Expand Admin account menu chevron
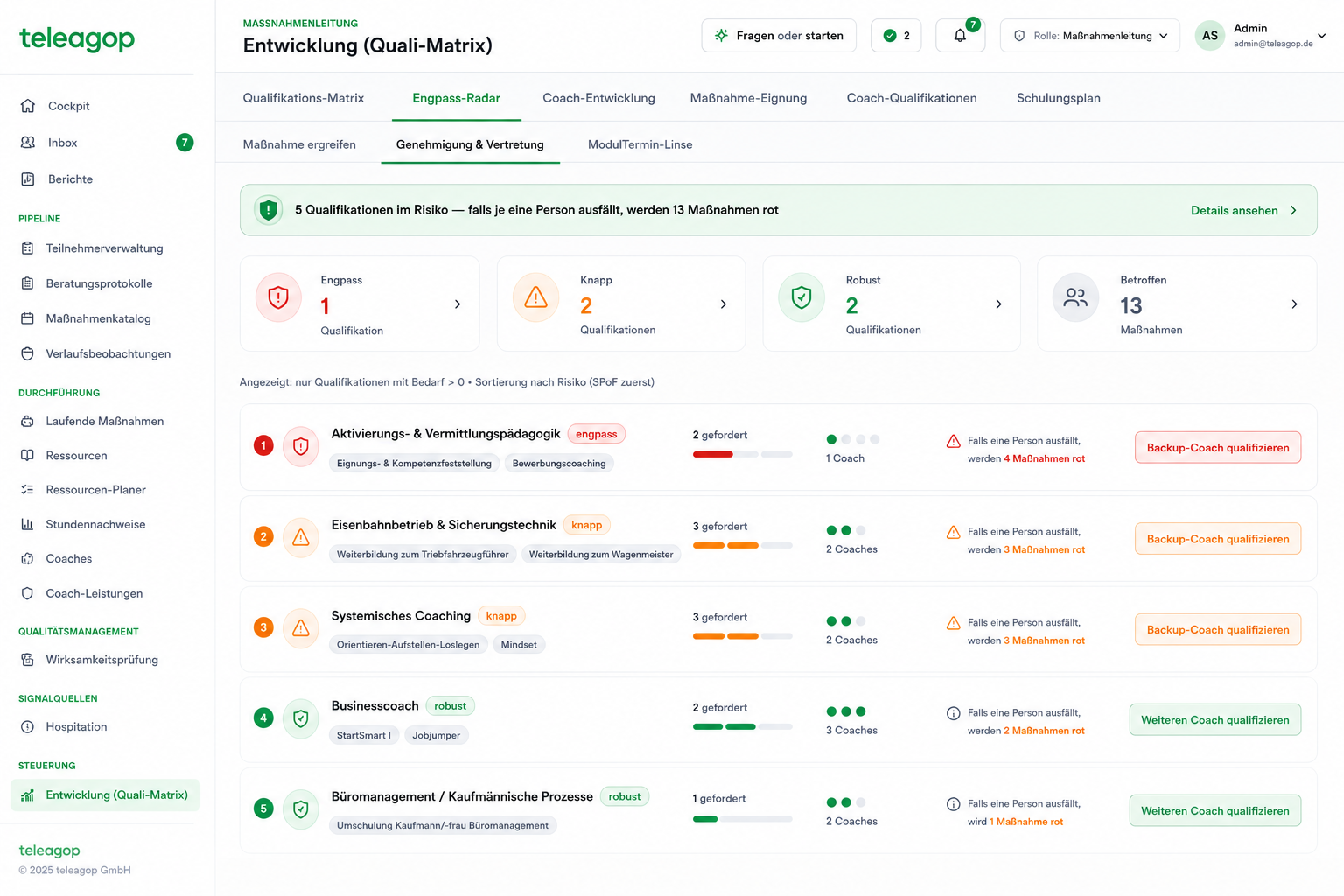Image resolution: width=1344 pixels, height=896 pixels. (x=1322, y=36)
